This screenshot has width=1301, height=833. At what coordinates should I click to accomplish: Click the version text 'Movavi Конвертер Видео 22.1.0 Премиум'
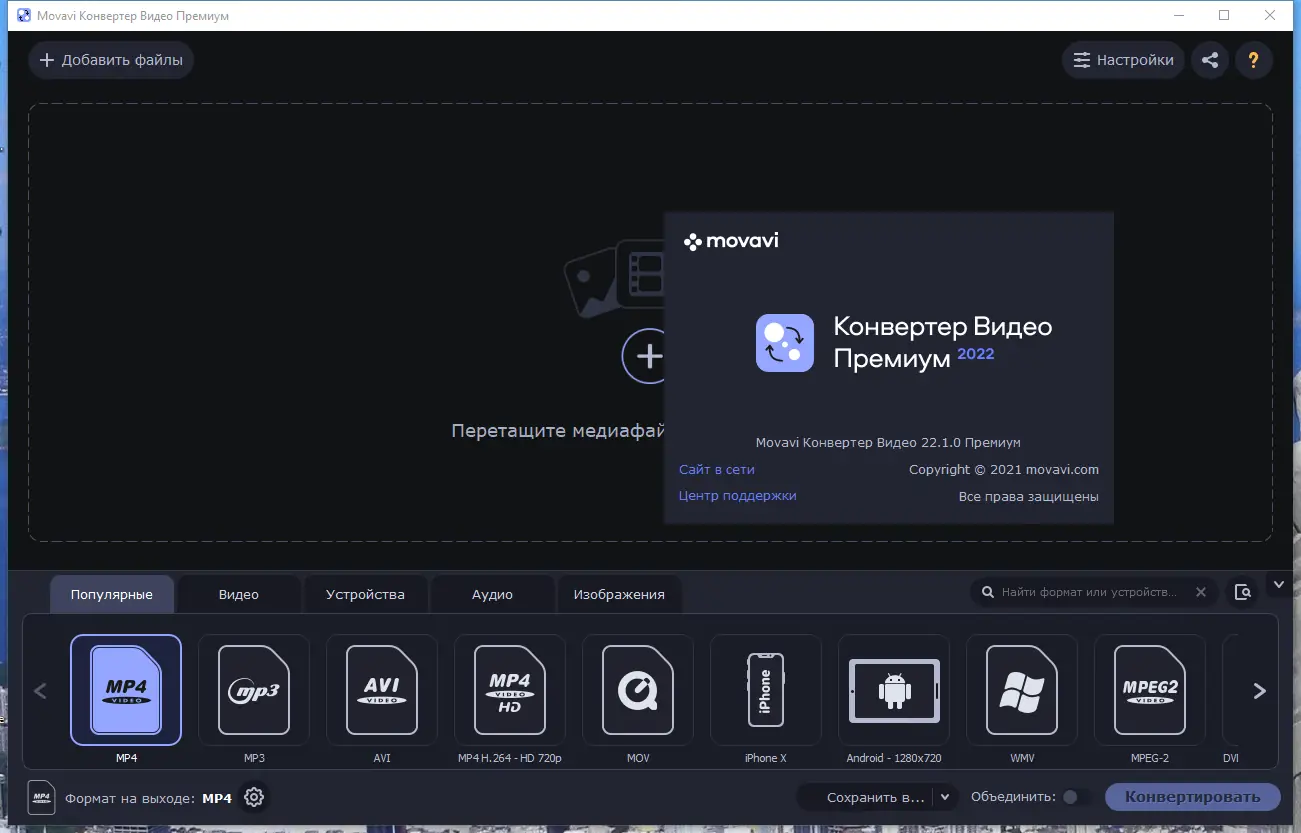point(888,442)
